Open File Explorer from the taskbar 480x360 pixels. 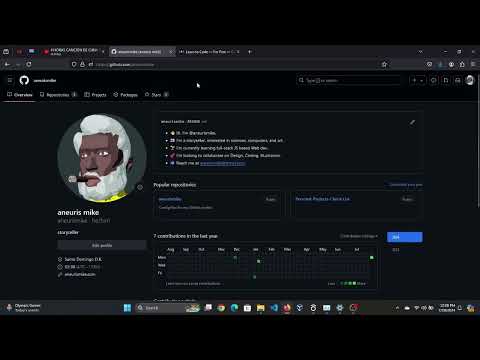click(x=261, y=308)
